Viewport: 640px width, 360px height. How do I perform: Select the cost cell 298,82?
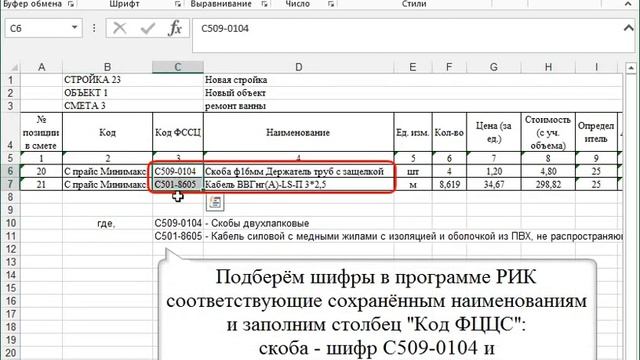pos(548,184)
